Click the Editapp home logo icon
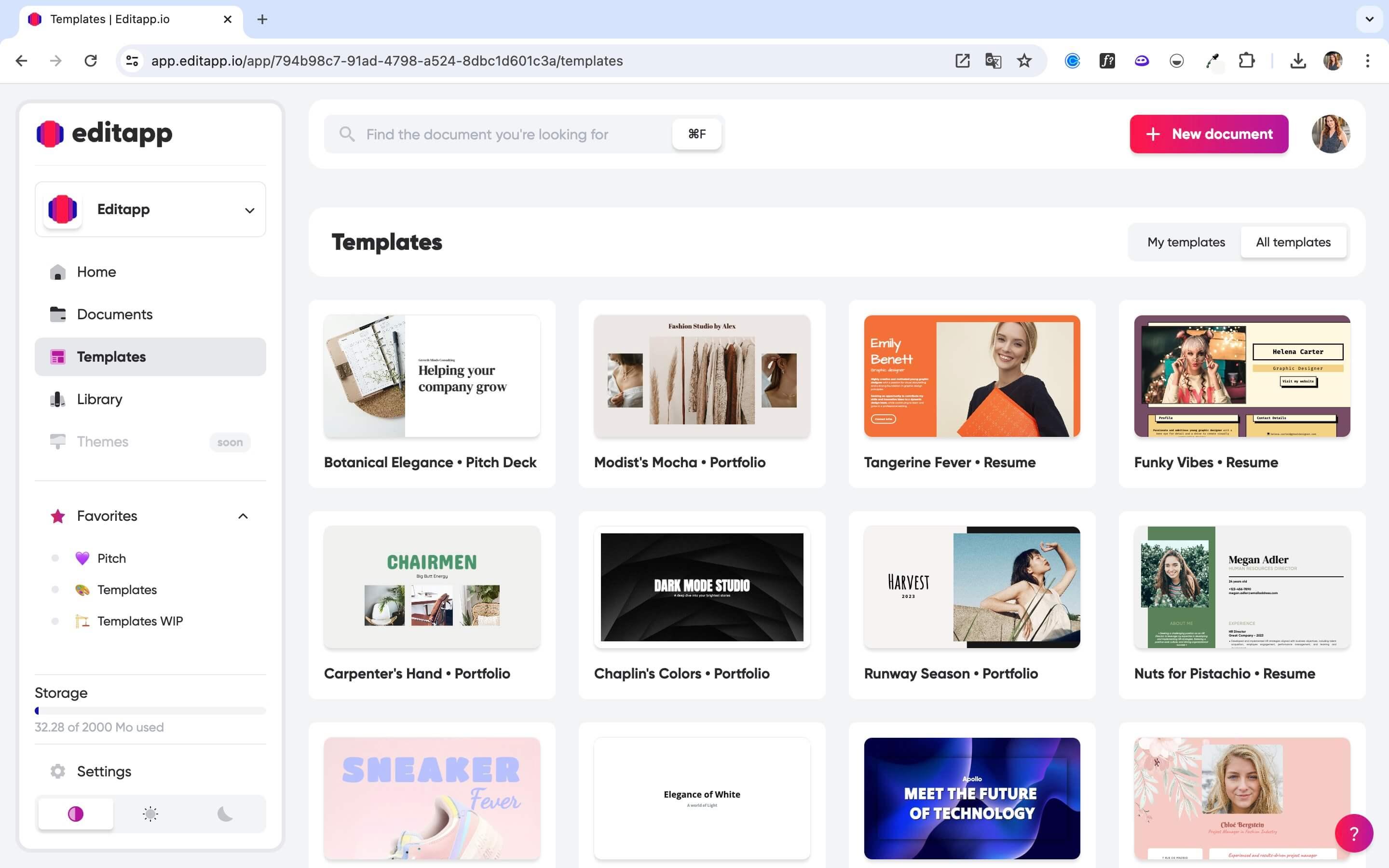 [x=50, y=132]
